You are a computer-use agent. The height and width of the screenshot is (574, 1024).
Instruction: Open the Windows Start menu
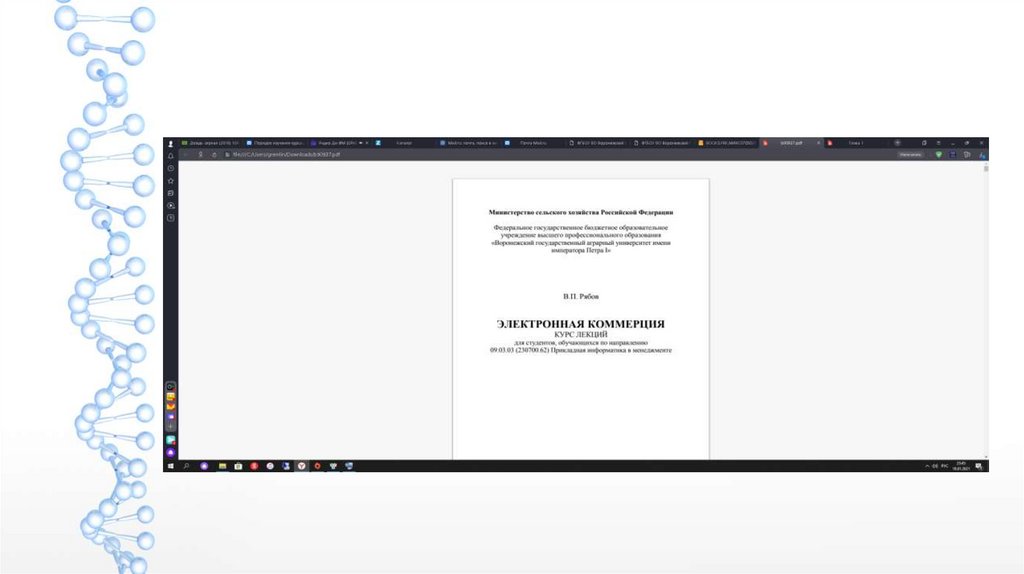(171, 466)
